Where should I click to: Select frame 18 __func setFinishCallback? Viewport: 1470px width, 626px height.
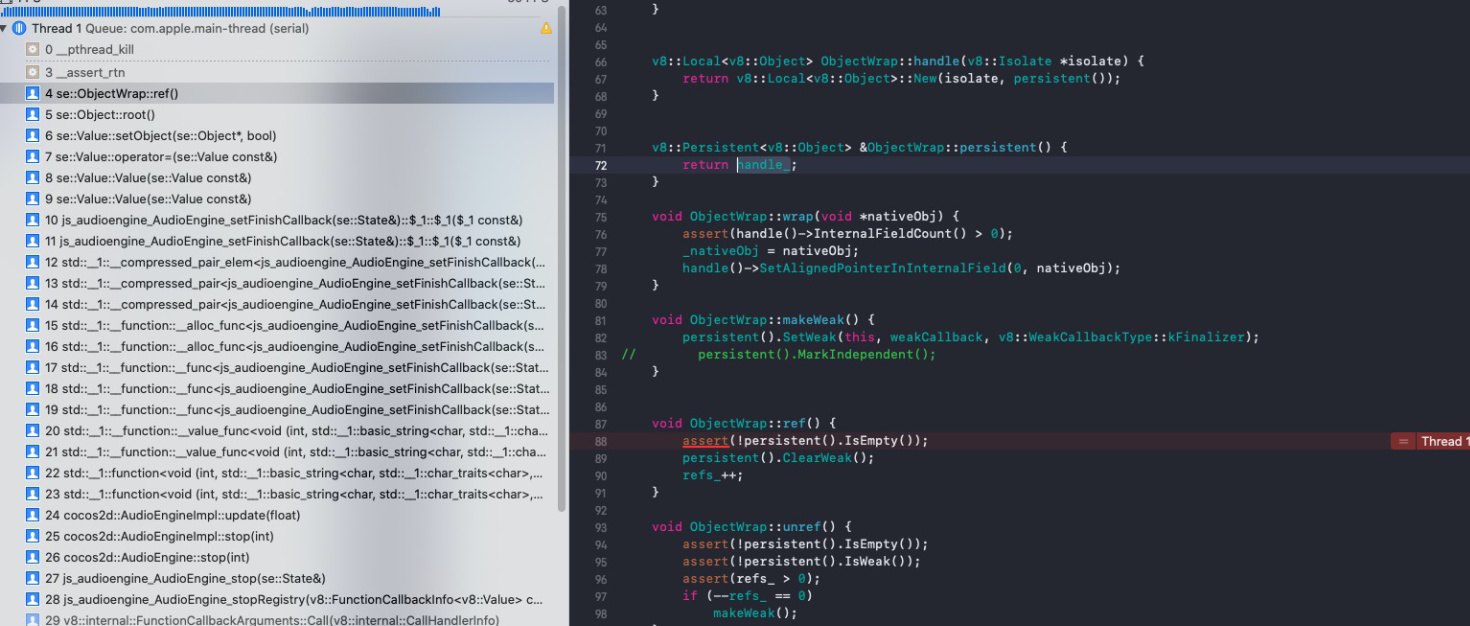tap(277, 389)
